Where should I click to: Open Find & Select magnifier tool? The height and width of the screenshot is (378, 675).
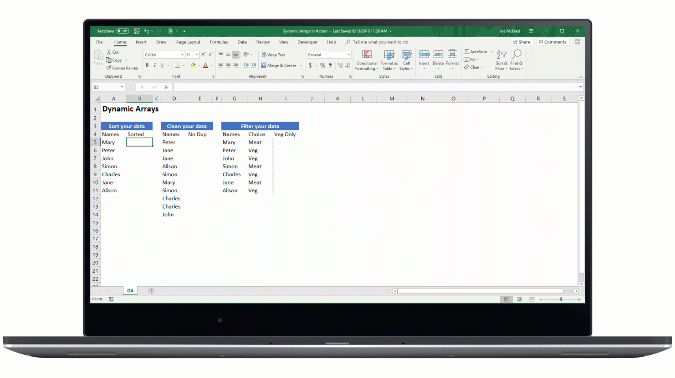pos(516,60)
